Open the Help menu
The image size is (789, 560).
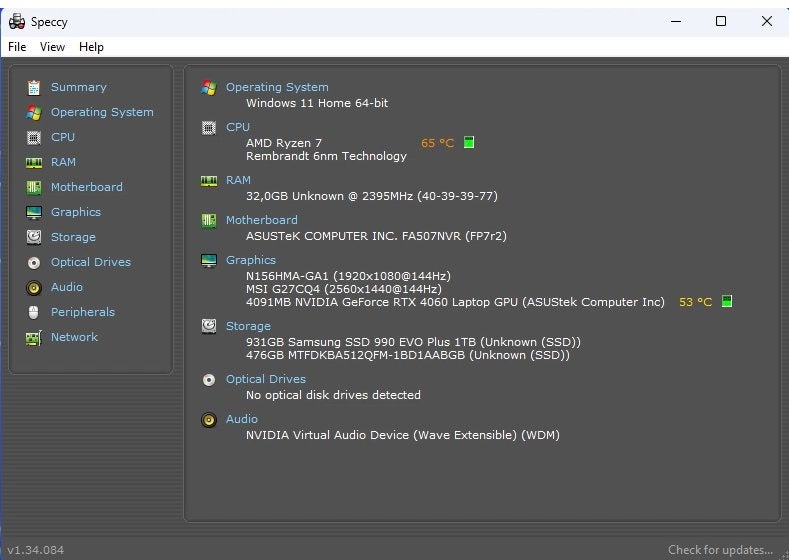[91, 47]
